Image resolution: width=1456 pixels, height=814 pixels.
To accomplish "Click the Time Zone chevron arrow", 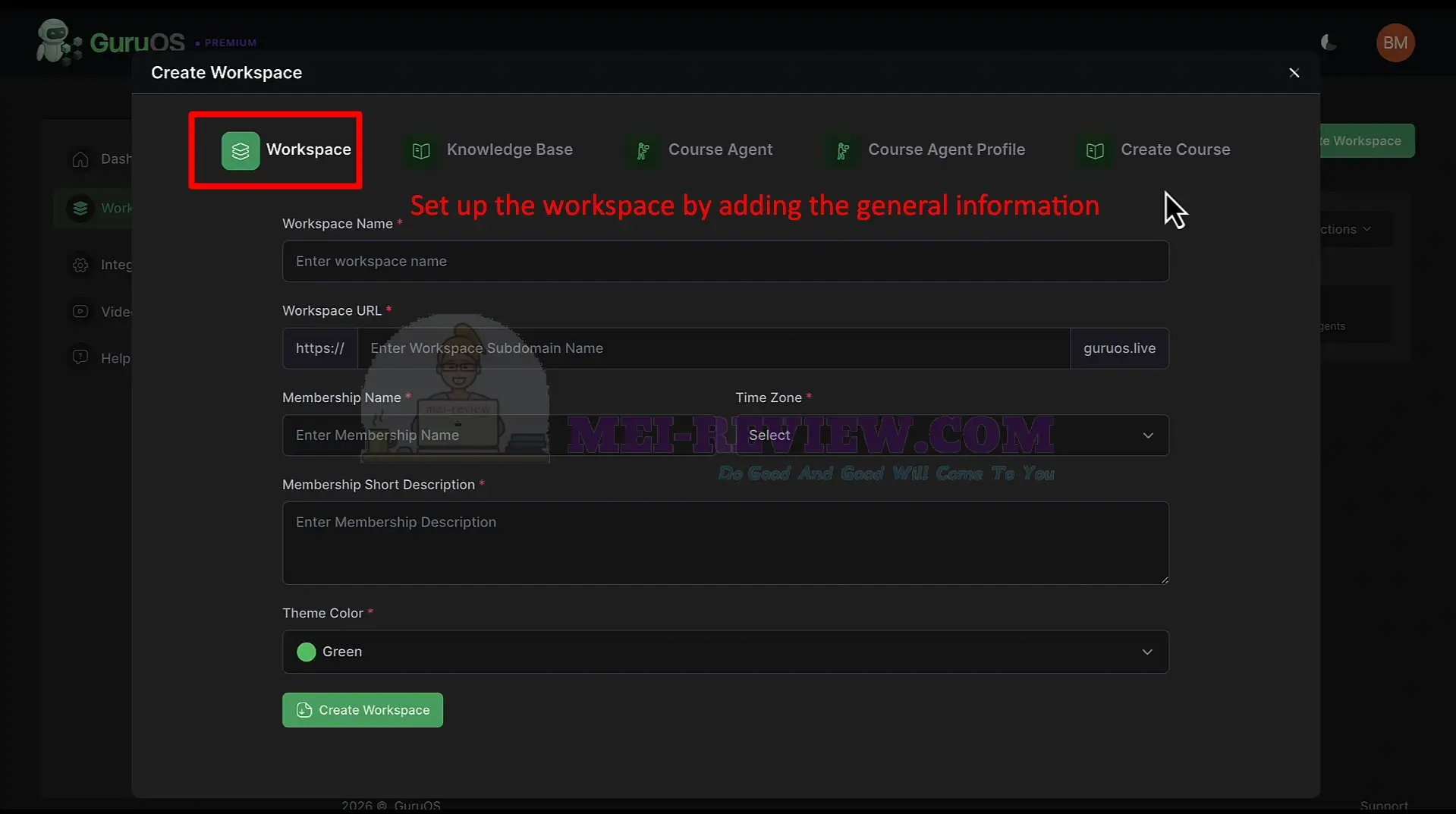I will pyautogui.click(x=1148, y=435).
